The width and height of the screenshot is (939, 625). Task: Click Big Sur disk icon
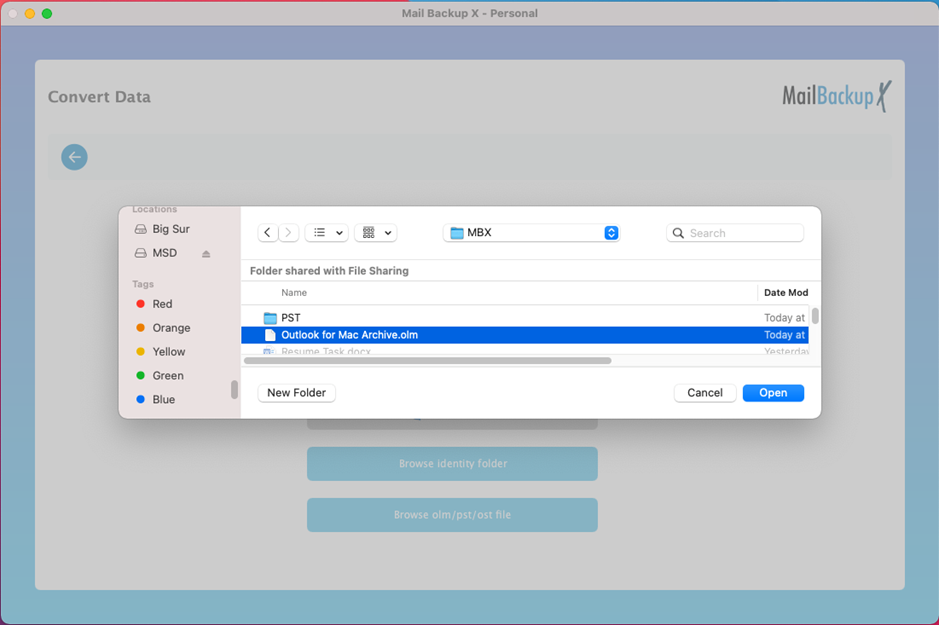(141, 229)
